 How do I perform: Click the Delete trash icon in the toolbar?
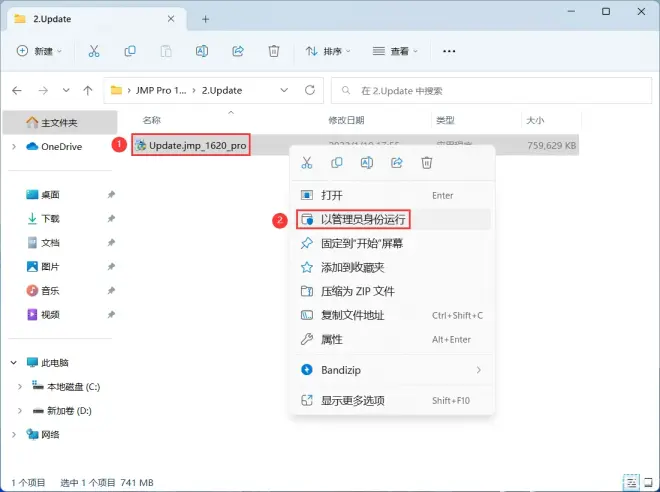pos(274,51)
